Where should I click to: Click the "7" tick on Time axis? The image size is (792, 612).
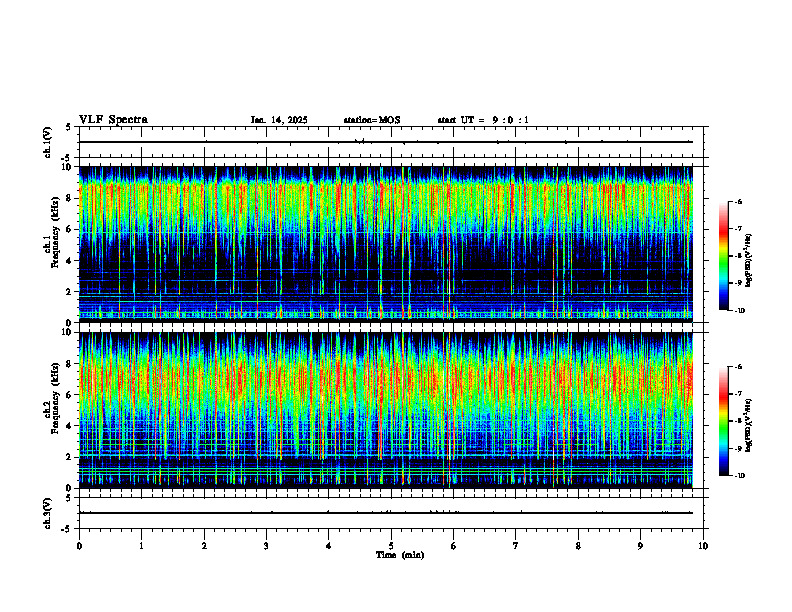[x=516, y=546]
